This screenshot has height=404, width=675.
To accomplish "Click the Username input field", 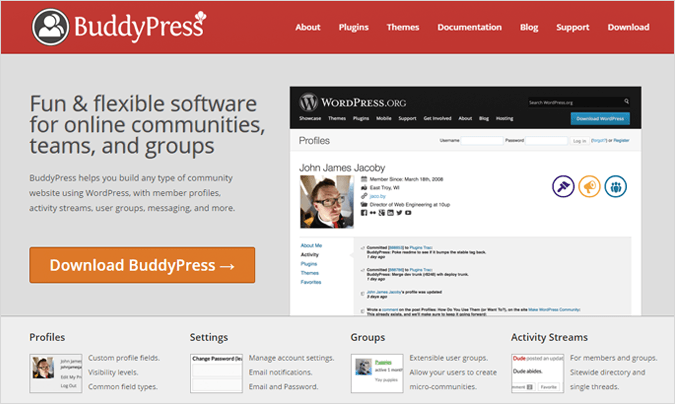I will point(482,140).
